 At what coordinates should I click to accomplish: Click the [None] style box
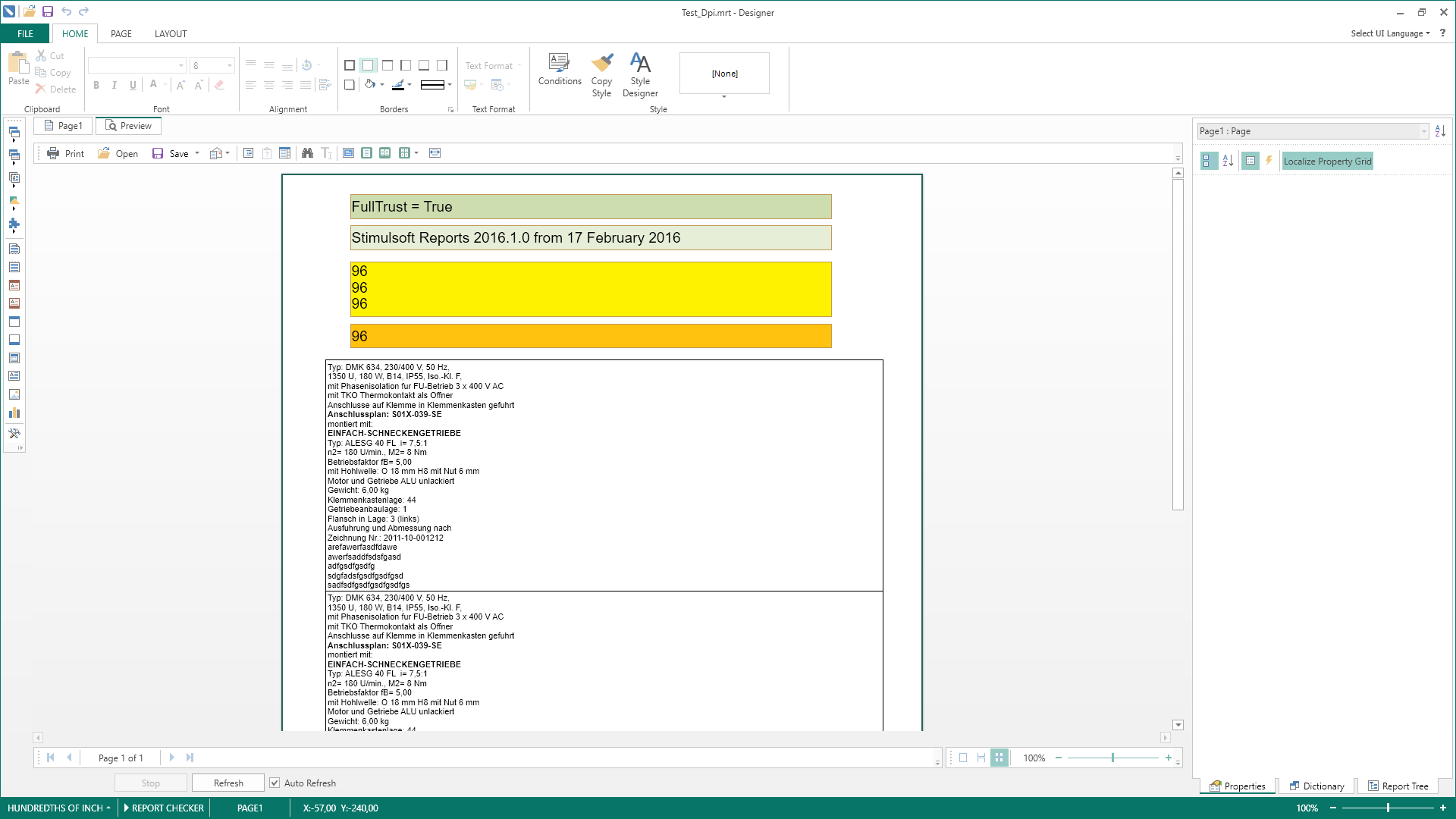click(x=724, y=74)
